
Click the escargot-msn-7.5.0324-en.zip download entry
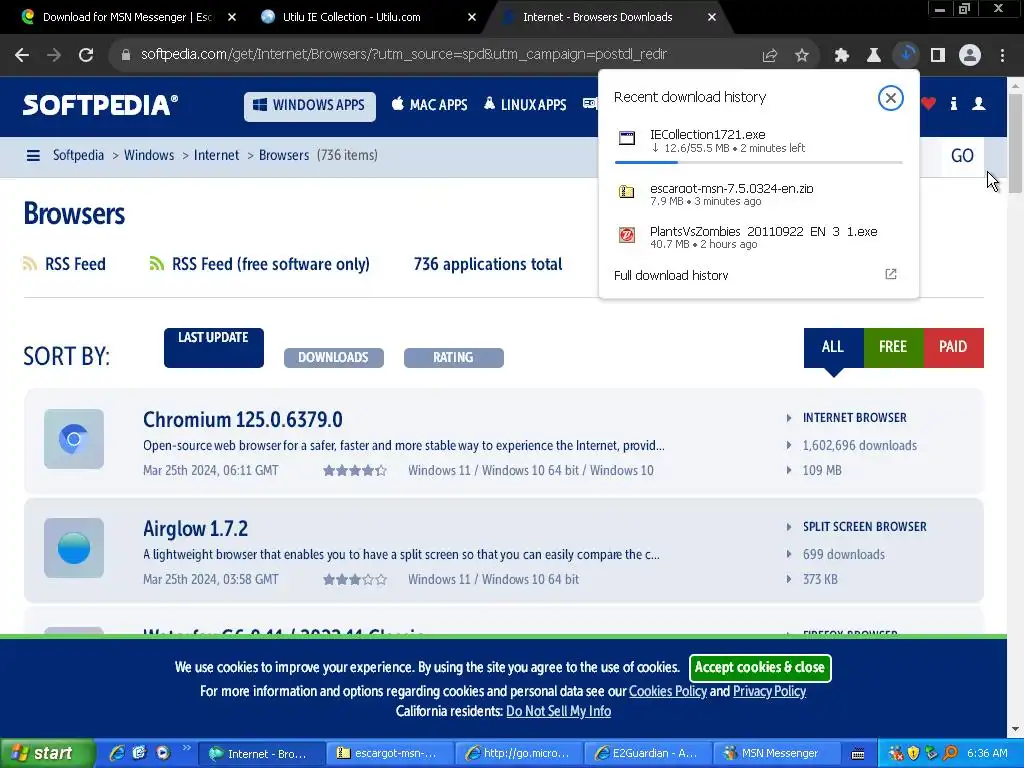(x=759, y=194)
